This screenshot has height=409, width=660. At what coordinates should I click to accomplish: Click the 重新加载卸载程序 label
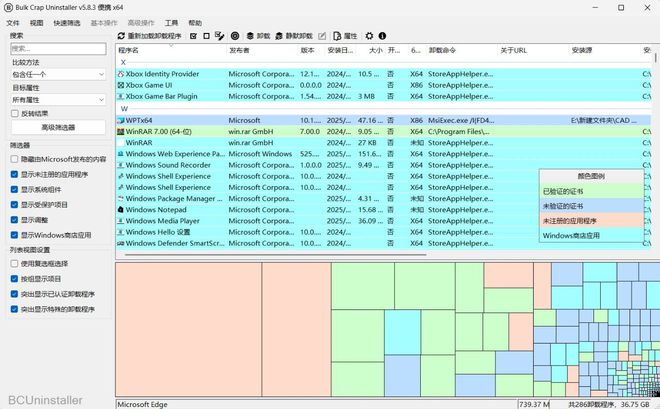coord(154,36)
